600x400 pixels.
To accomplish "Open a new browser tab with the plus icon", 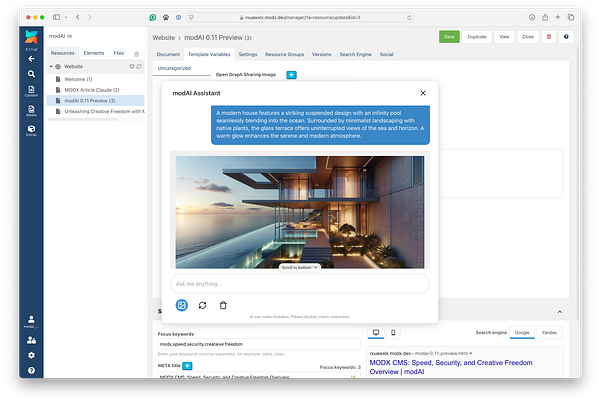I will [x=558, y=17].
